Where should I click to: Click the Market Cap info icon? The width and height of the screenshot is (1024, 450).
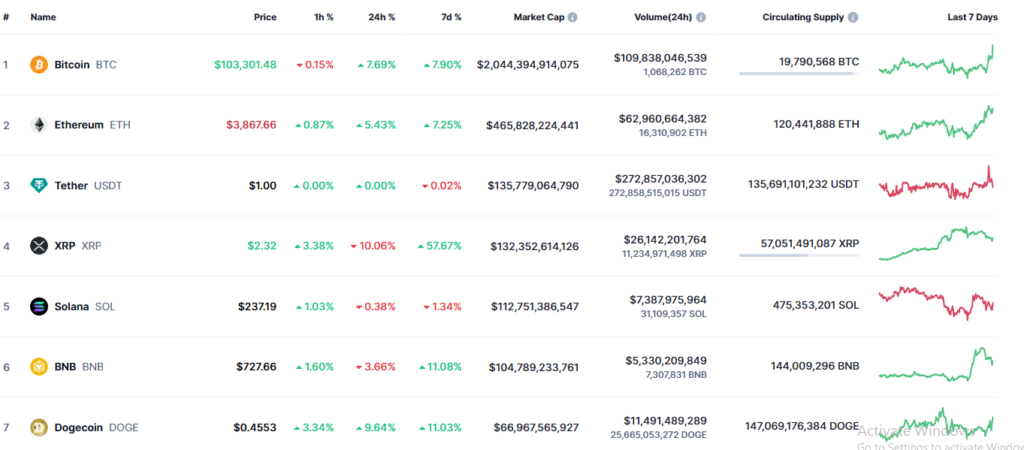573,18
